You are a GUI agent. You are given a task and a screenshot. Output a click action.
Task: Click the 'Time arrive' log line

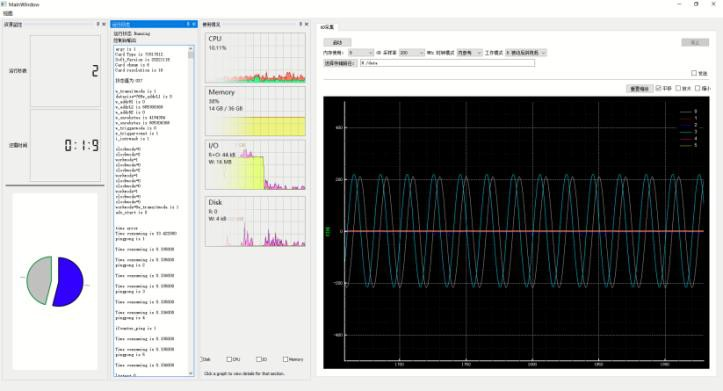click(x=126, y=228)
